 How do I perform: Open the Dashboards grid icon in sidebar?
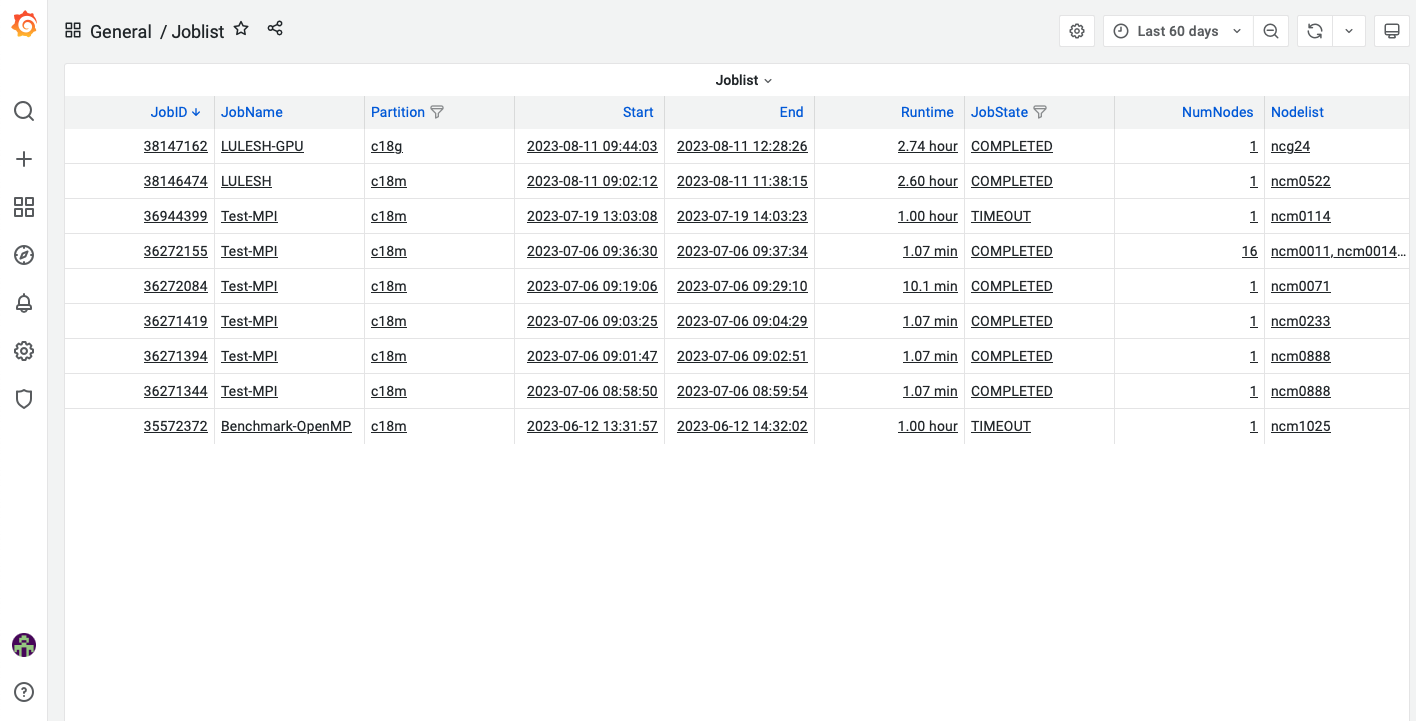(x=24, y=207)
